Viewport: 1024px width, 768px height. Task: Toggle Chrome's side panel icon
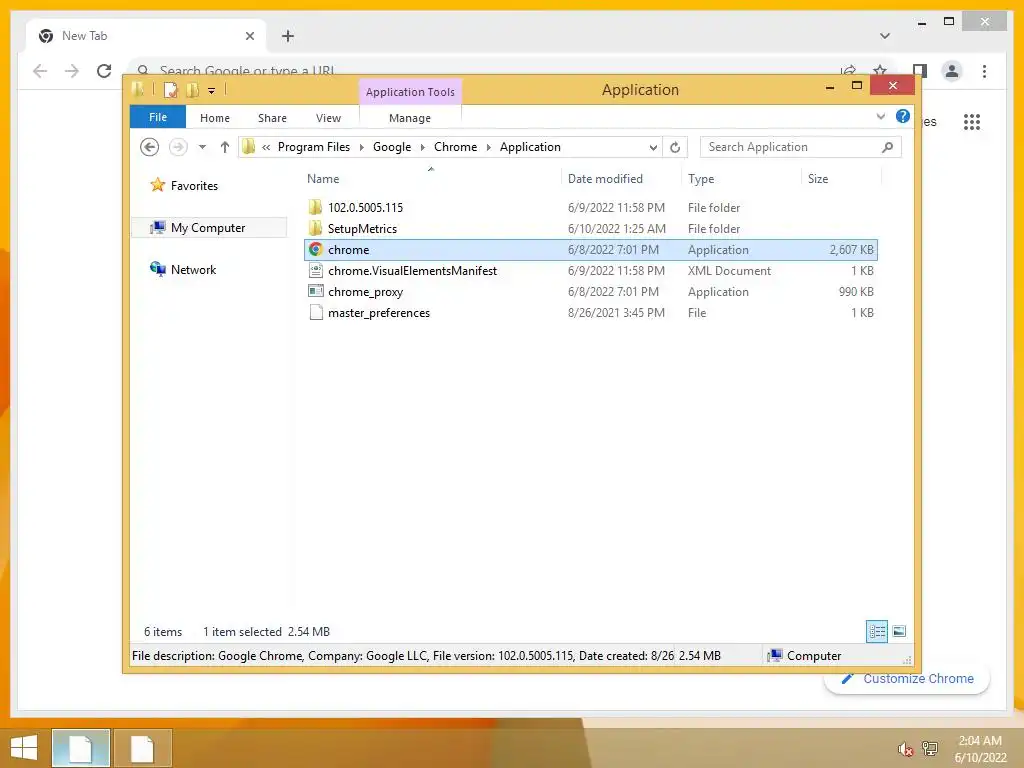[920, 71]
